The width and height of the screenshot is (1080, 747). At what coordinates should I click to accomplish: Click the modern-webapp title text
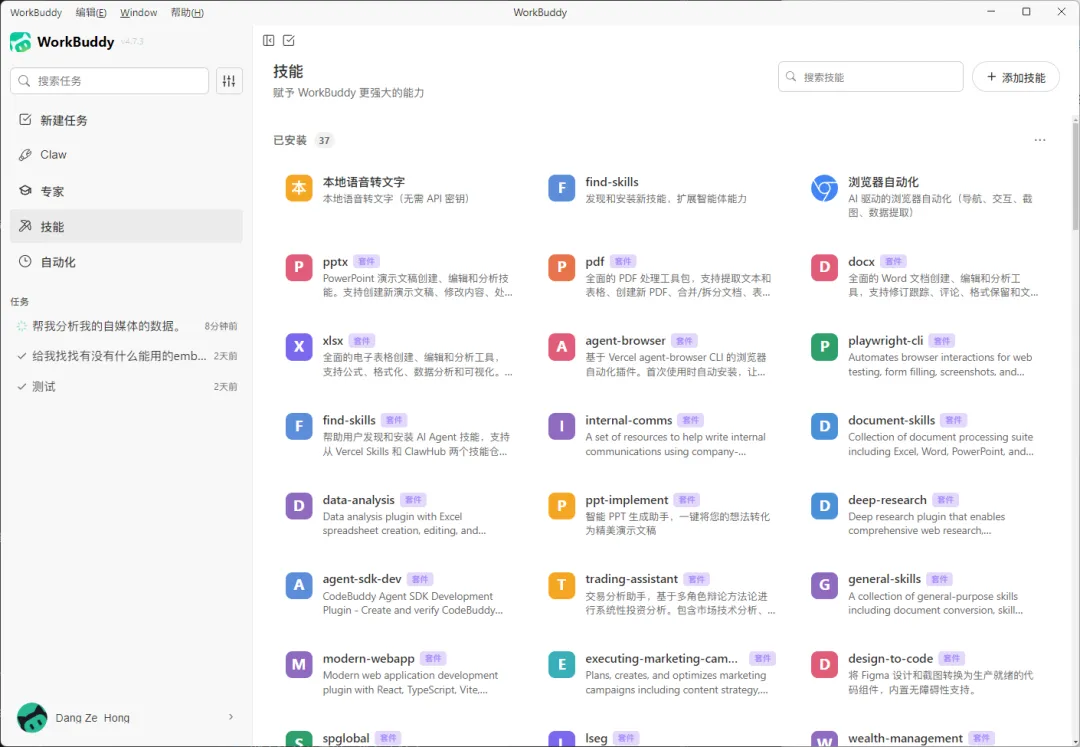[368, 659]
